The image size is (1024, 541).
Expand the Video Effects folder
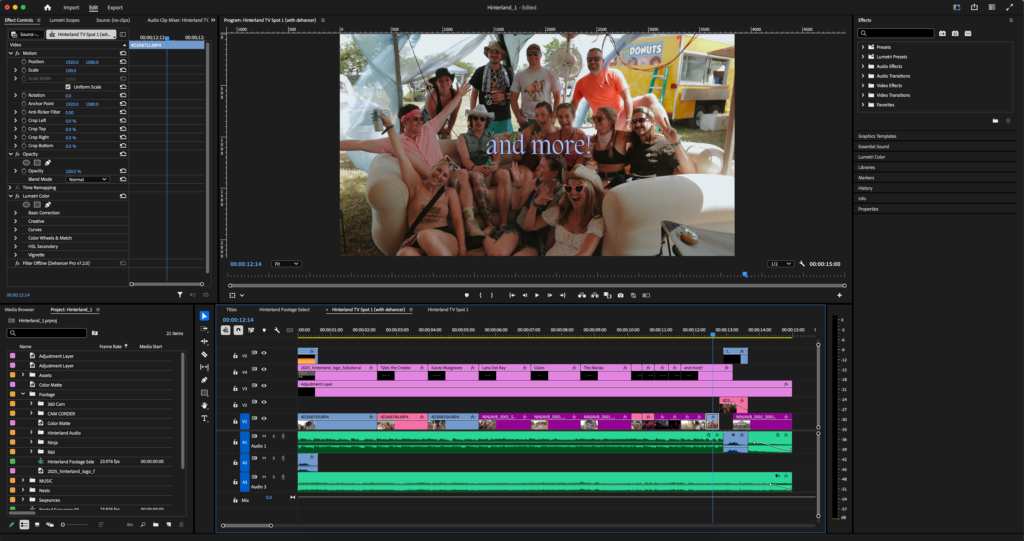click(863, 86)
